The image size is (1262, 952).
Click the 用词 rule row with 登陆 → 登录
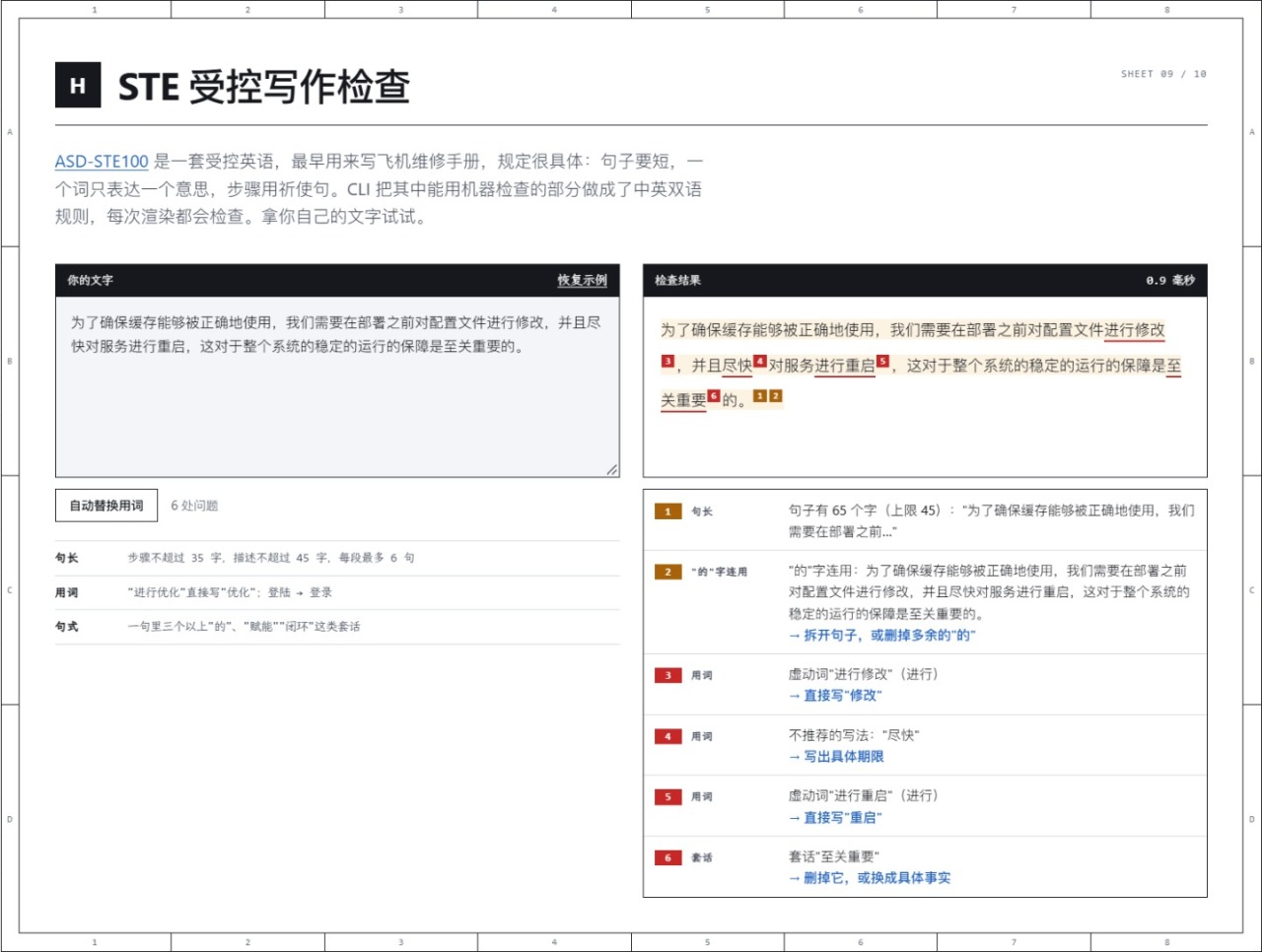(x=337, y=592)
